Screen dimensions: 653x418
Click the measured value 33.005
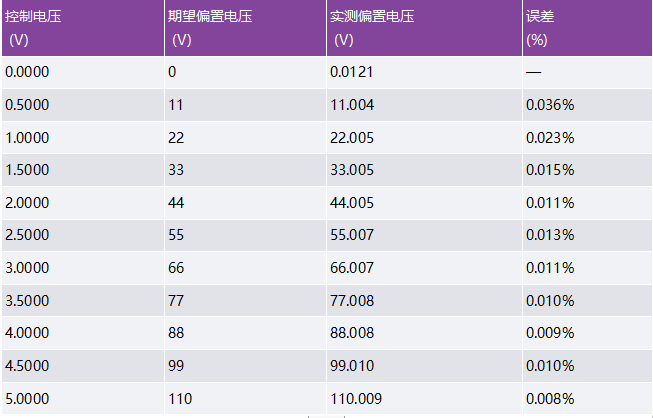[x=351, y=170]
